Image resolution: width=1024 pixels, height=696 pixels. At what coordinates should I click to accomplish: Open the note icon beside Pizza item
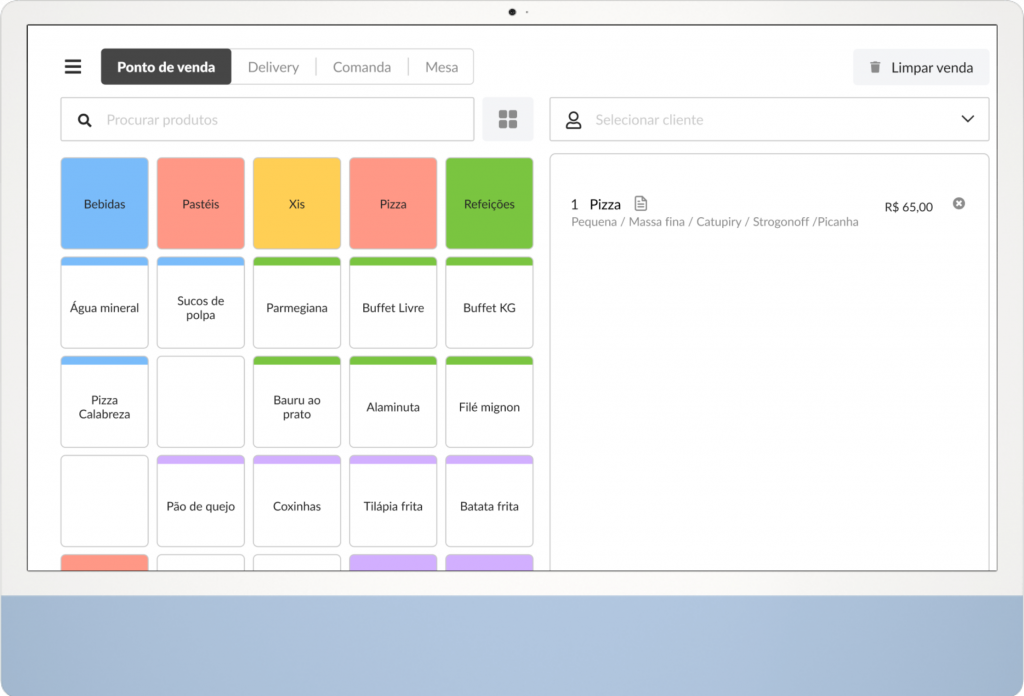641,204
